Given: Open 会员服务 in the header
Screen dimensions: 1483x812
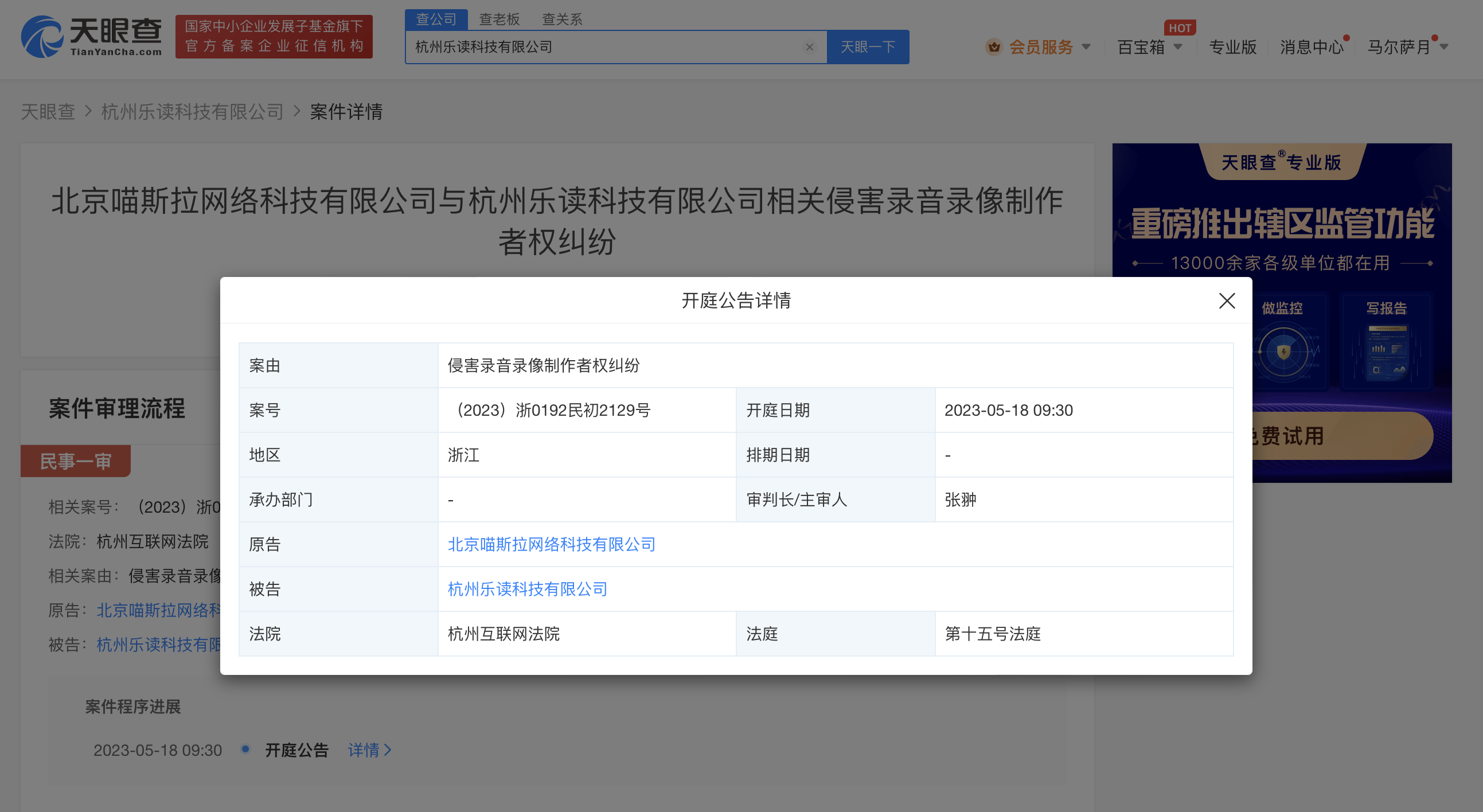Looking at the screenshot, I should coord(1040,47).
